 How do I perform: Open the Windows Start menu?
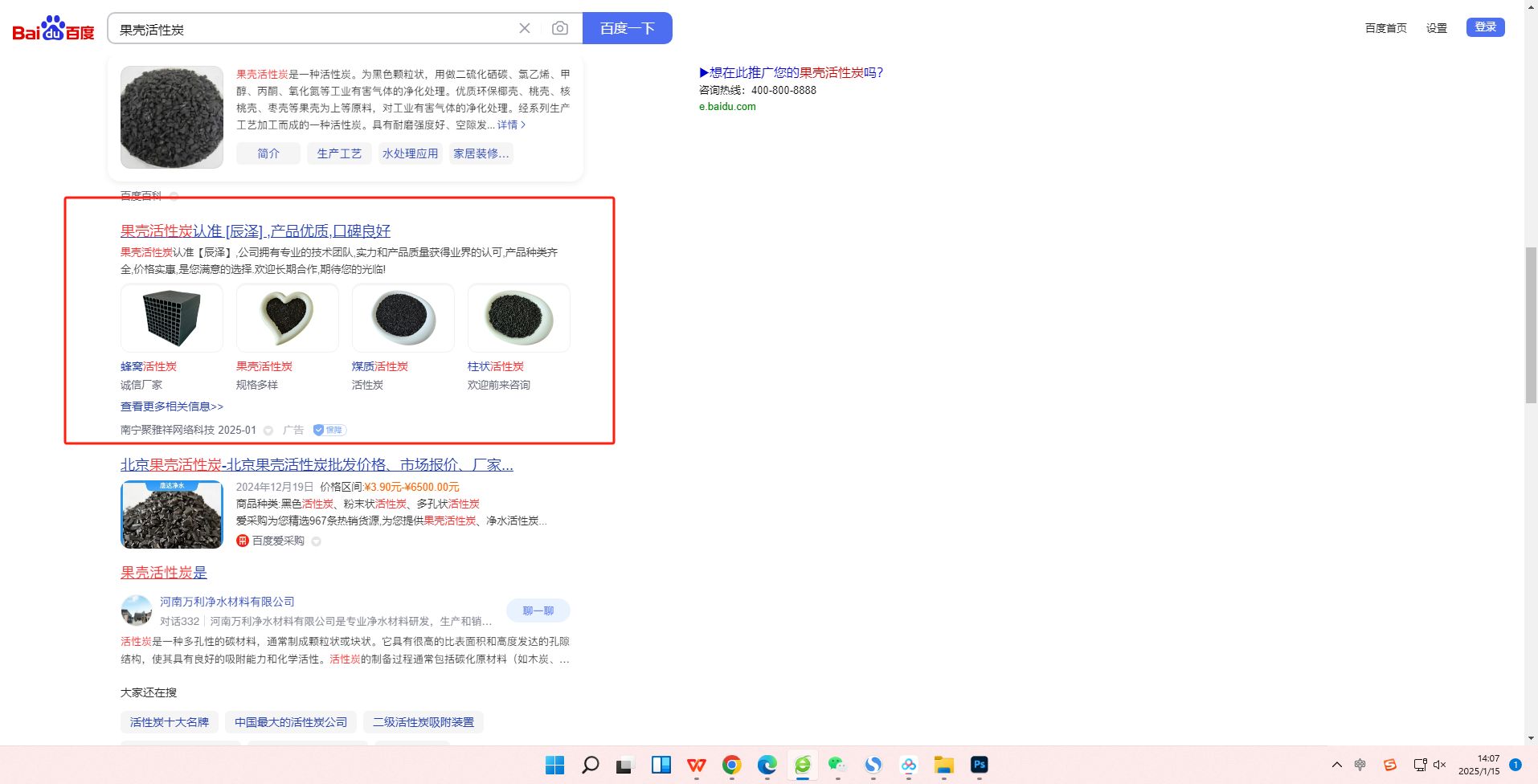coord(555,765)
